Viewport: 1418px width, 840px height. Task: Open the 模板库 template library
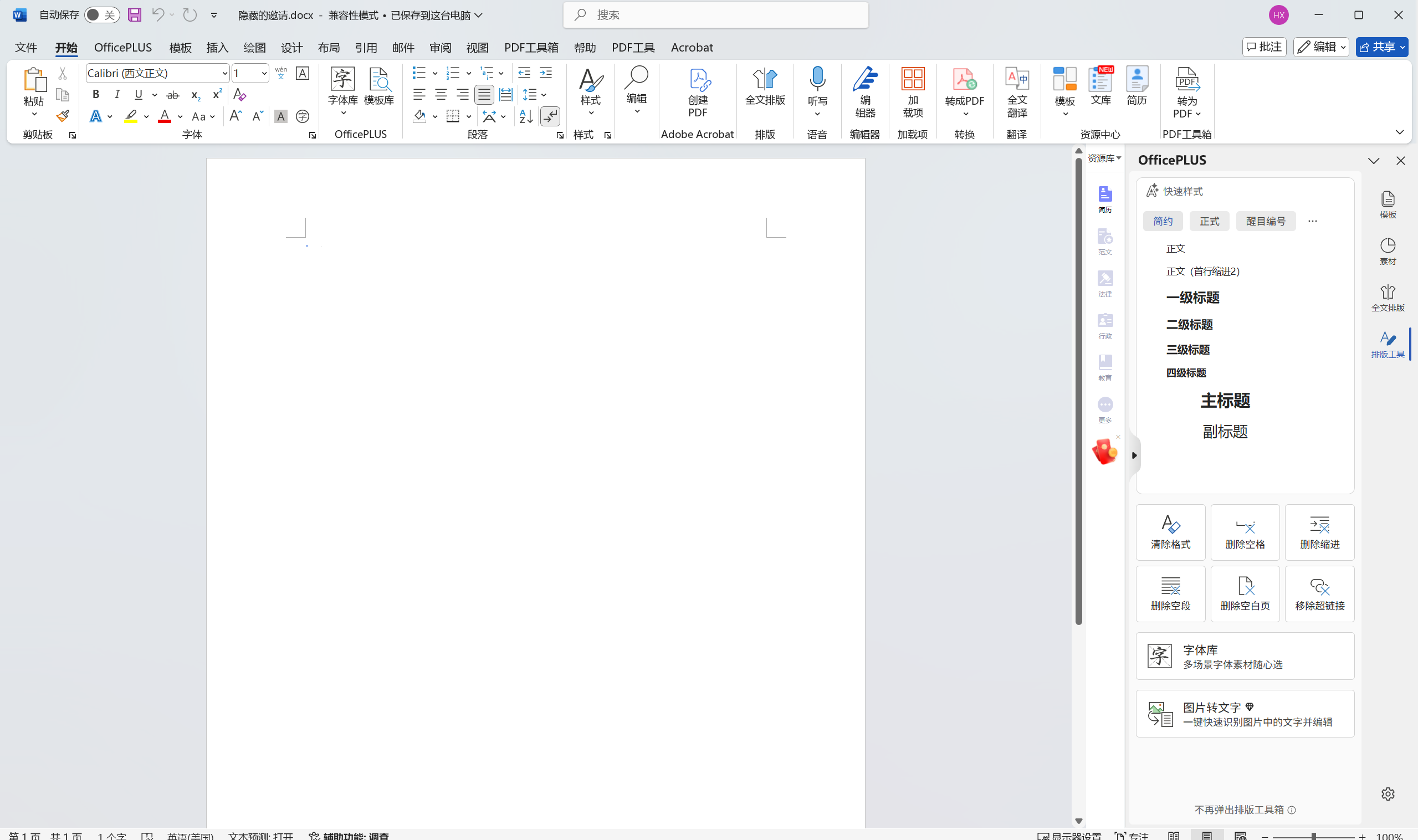click(x=378, y=86)
